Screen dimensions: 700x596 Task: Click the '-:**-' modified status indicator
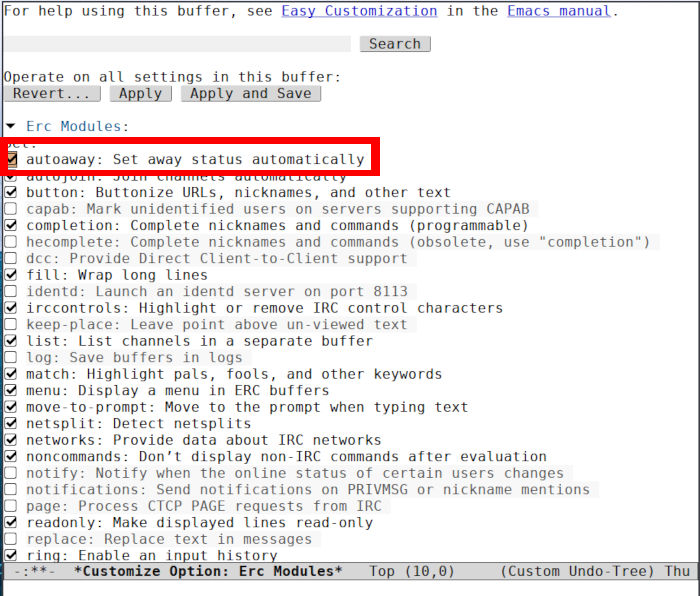[35, 571]
